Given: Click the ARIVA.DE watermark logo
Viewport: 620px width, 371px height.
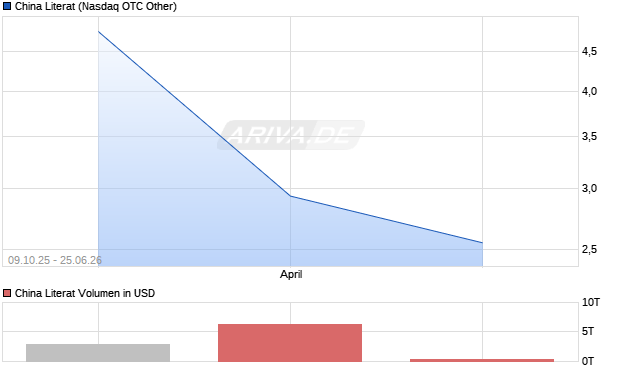Looking at the screenshot, I should (291, 135).
